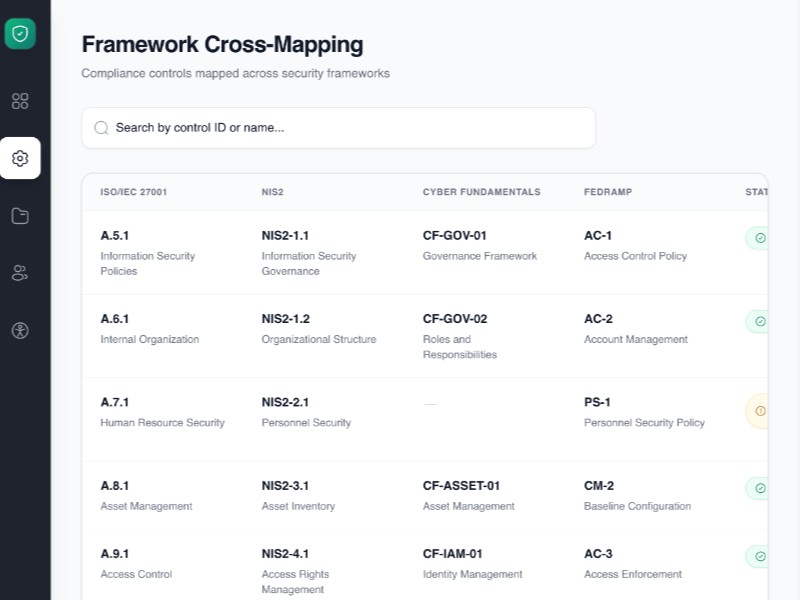Click the magnifier icon in search bar
800x600 pixels.
(x=101, y=128)
